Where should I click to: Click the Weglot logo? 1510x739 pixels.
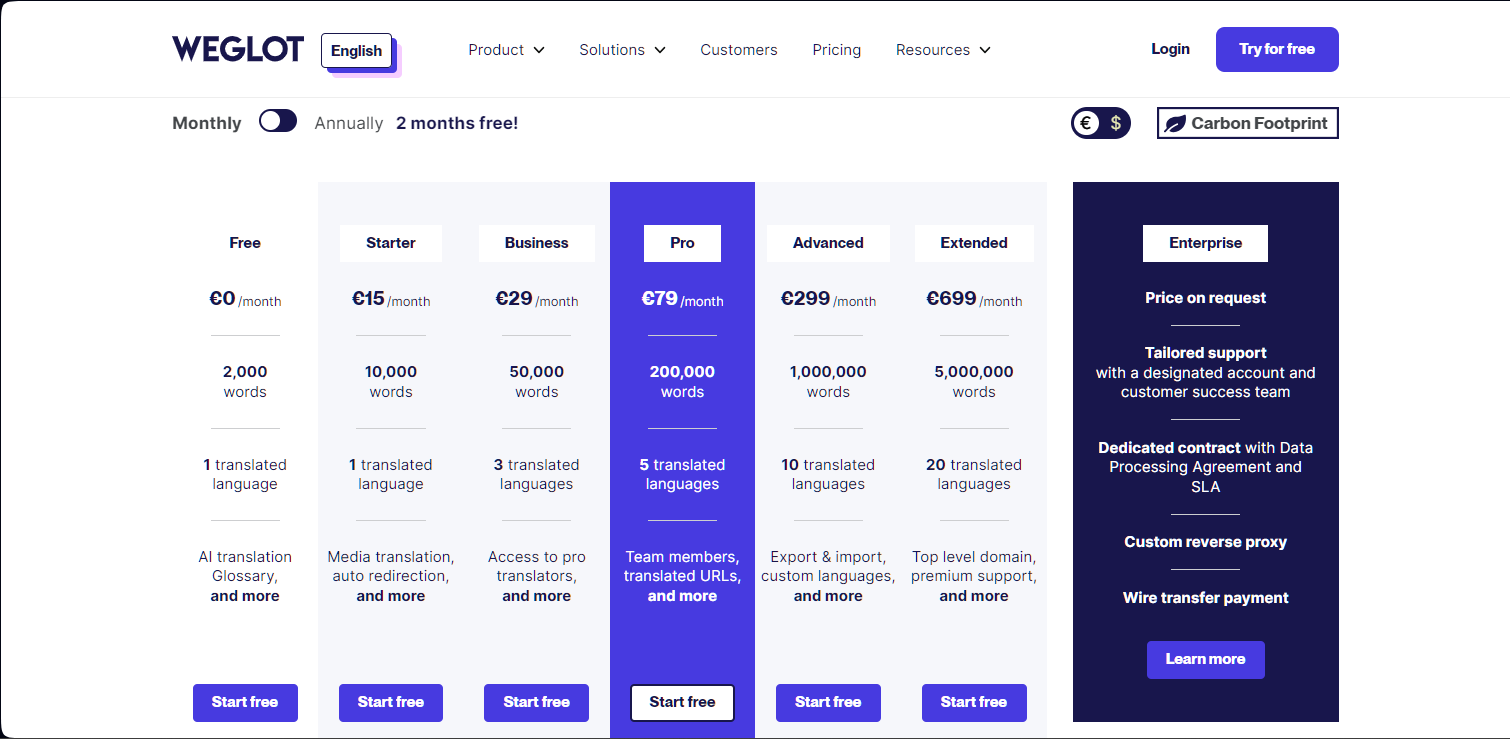(x=238, y=49)
